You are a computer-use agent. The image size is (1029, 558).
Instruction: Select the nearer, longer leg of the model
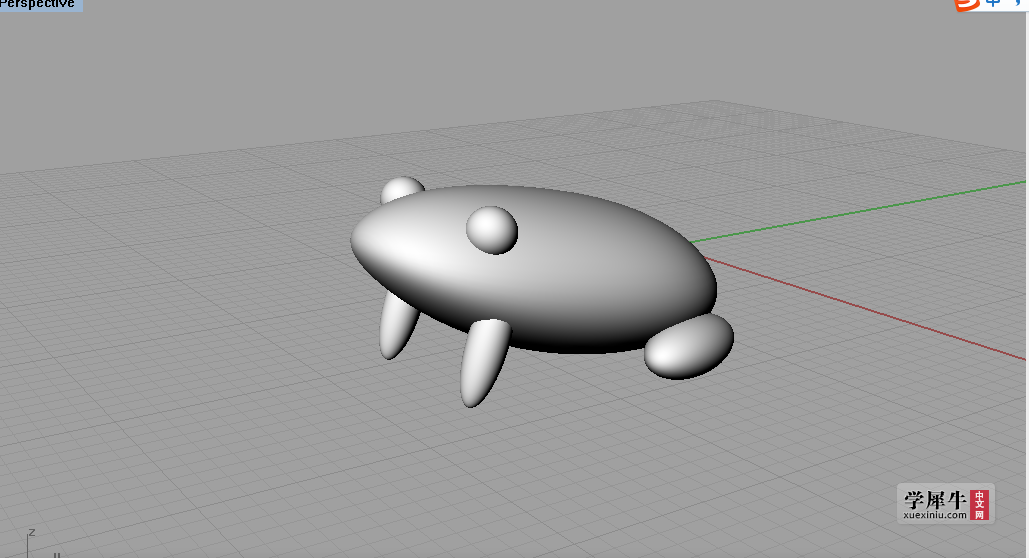484,362
